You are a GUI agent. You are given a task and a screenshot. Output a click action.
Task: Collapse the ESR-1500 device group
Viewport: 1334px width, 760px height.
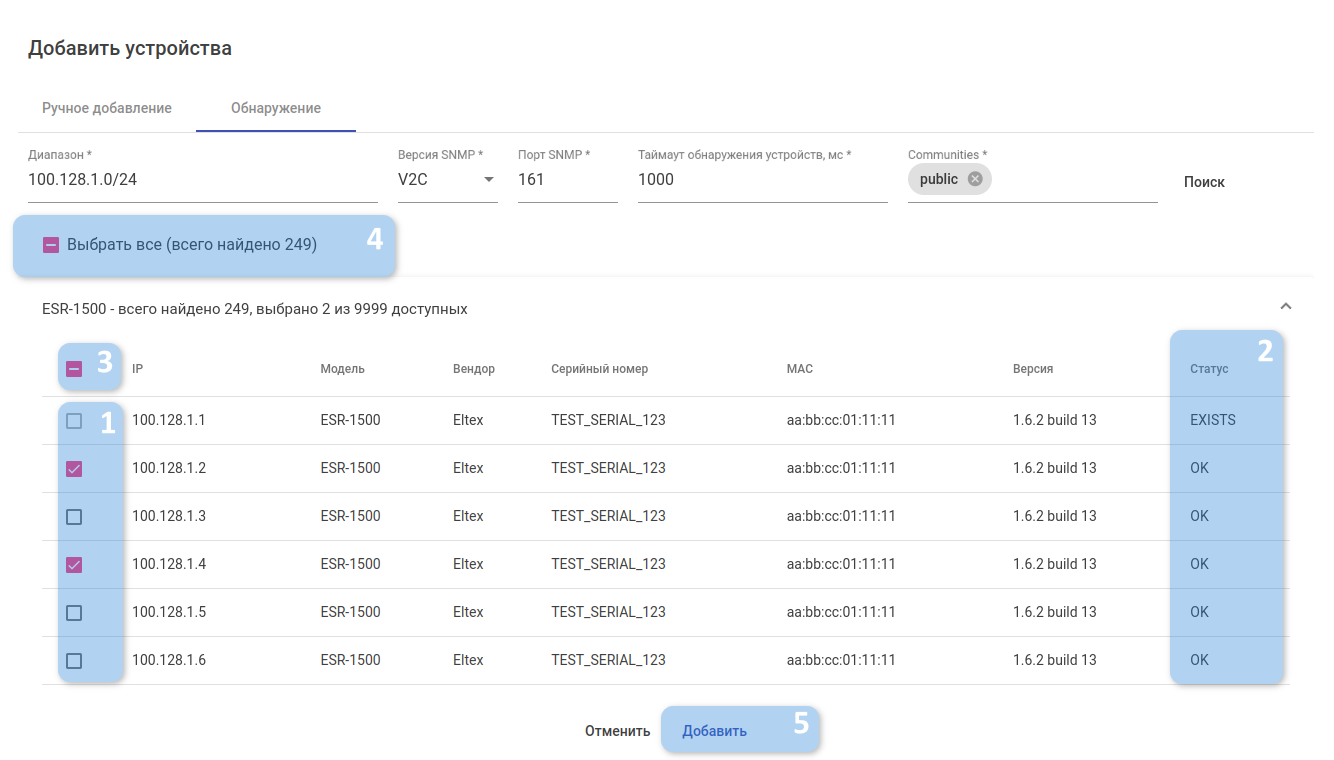pos(1286,307)
